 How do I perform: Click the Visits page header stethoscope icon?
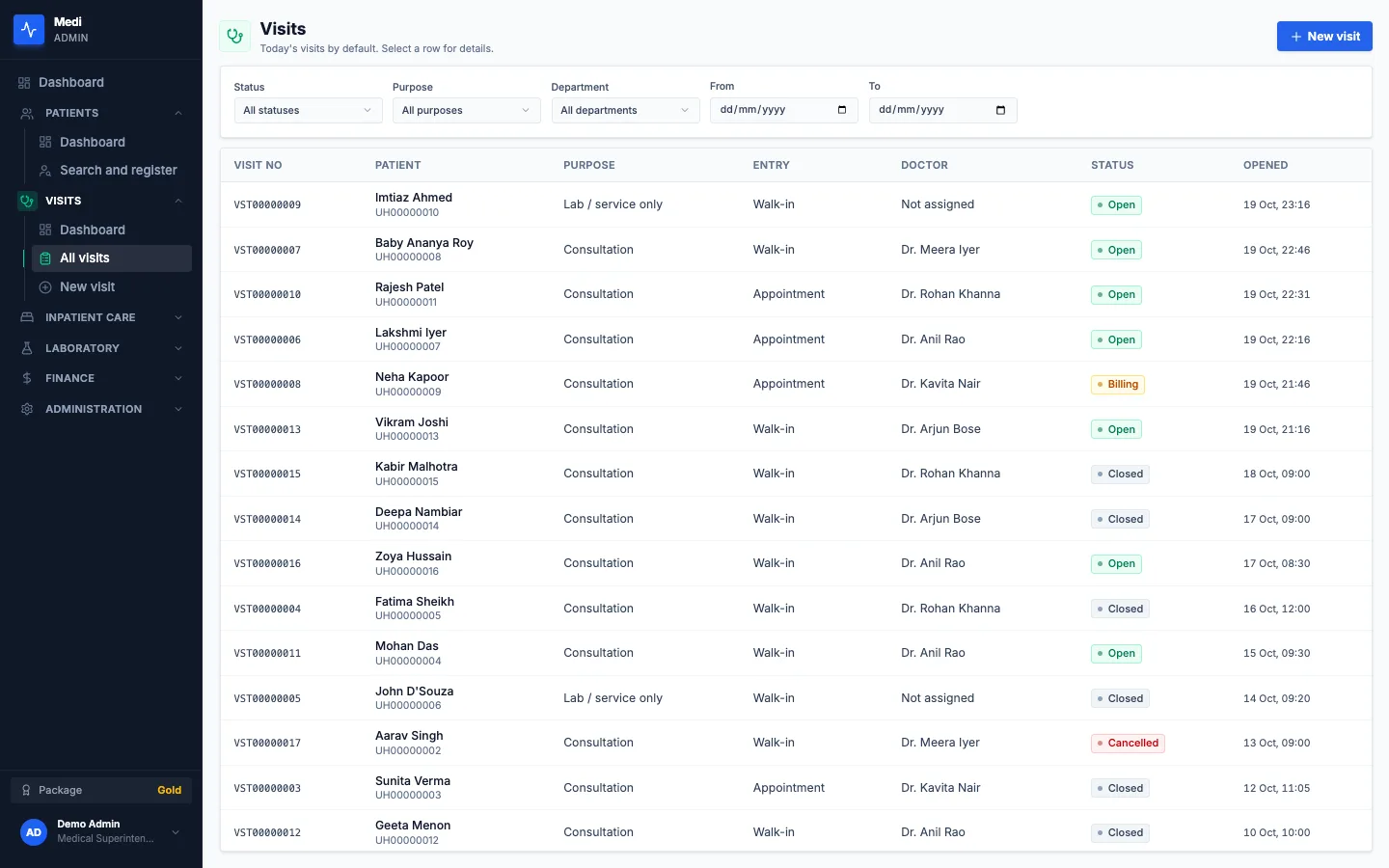point(234,37)
